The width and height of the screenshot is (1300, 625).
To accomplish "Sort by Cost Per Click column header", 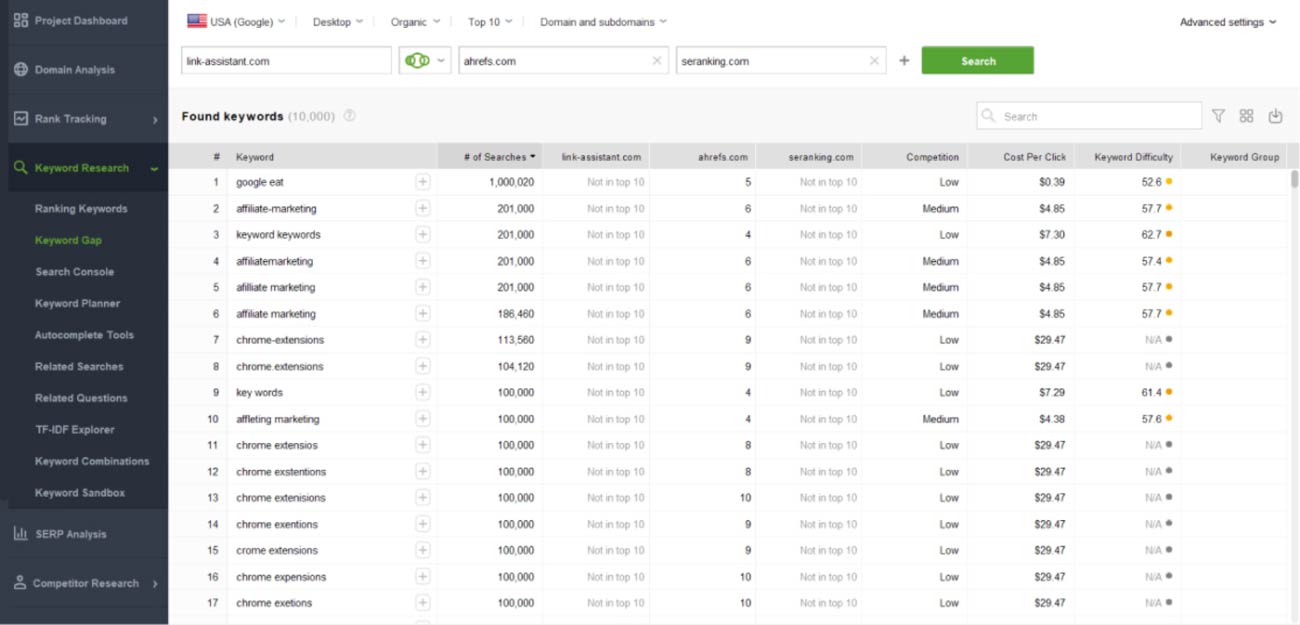I will 1021,156.
